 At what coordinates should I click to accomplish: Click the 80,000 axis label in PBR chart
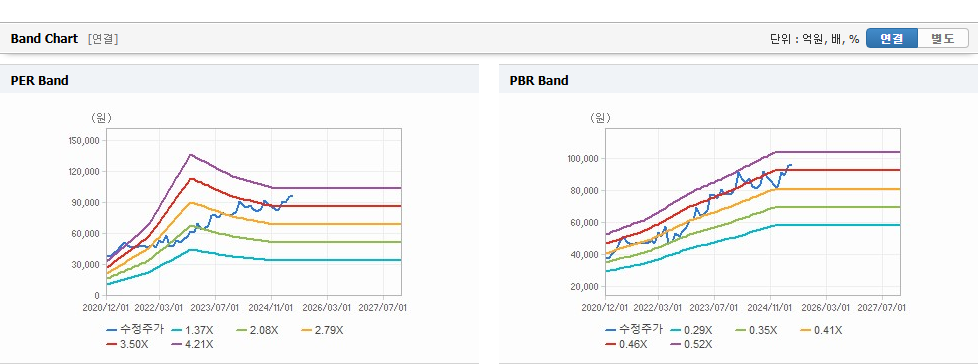[585, 191]
